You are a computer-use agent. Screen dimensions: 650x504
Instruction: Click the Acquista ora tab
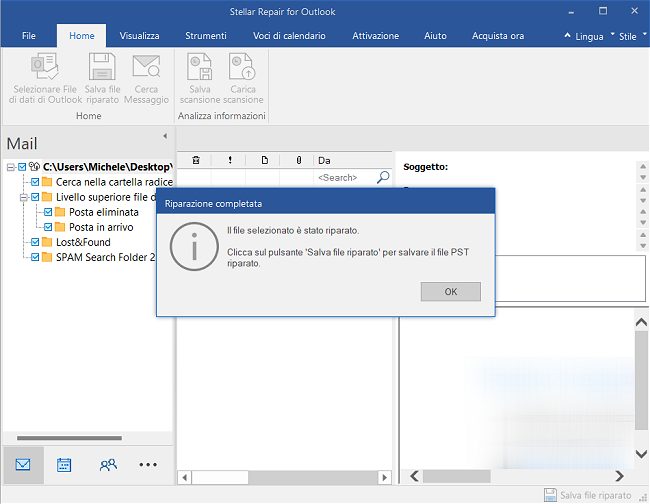498,36
